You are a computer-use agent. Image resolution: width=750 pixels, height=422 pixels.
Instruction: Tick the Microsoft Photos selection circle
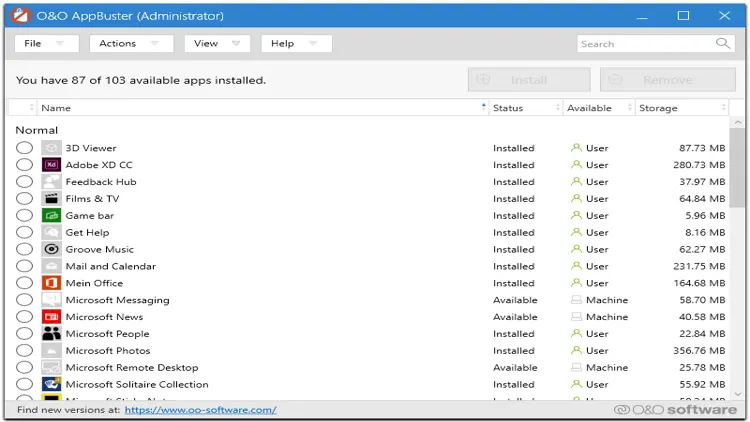point(24,351)
